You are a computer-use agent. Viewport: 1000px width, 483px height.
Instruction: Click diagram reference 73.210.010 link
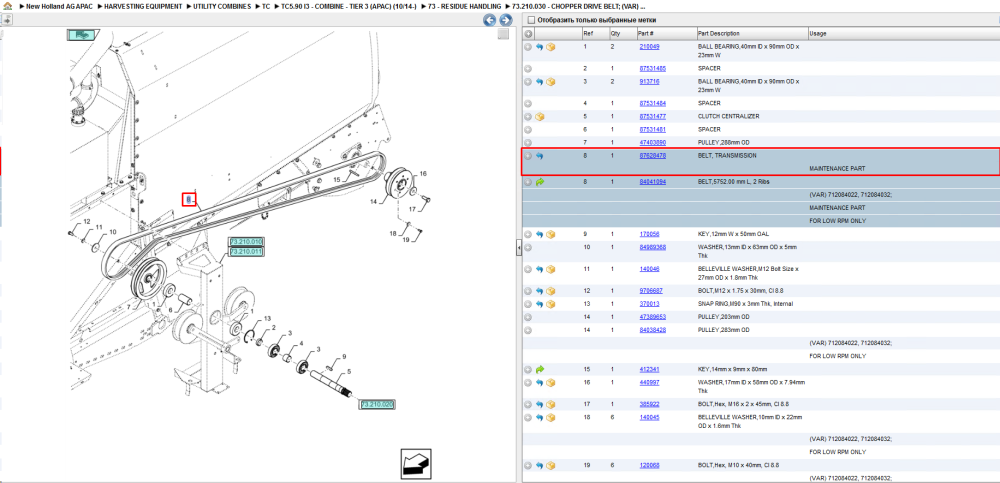(x=246, y=242)
